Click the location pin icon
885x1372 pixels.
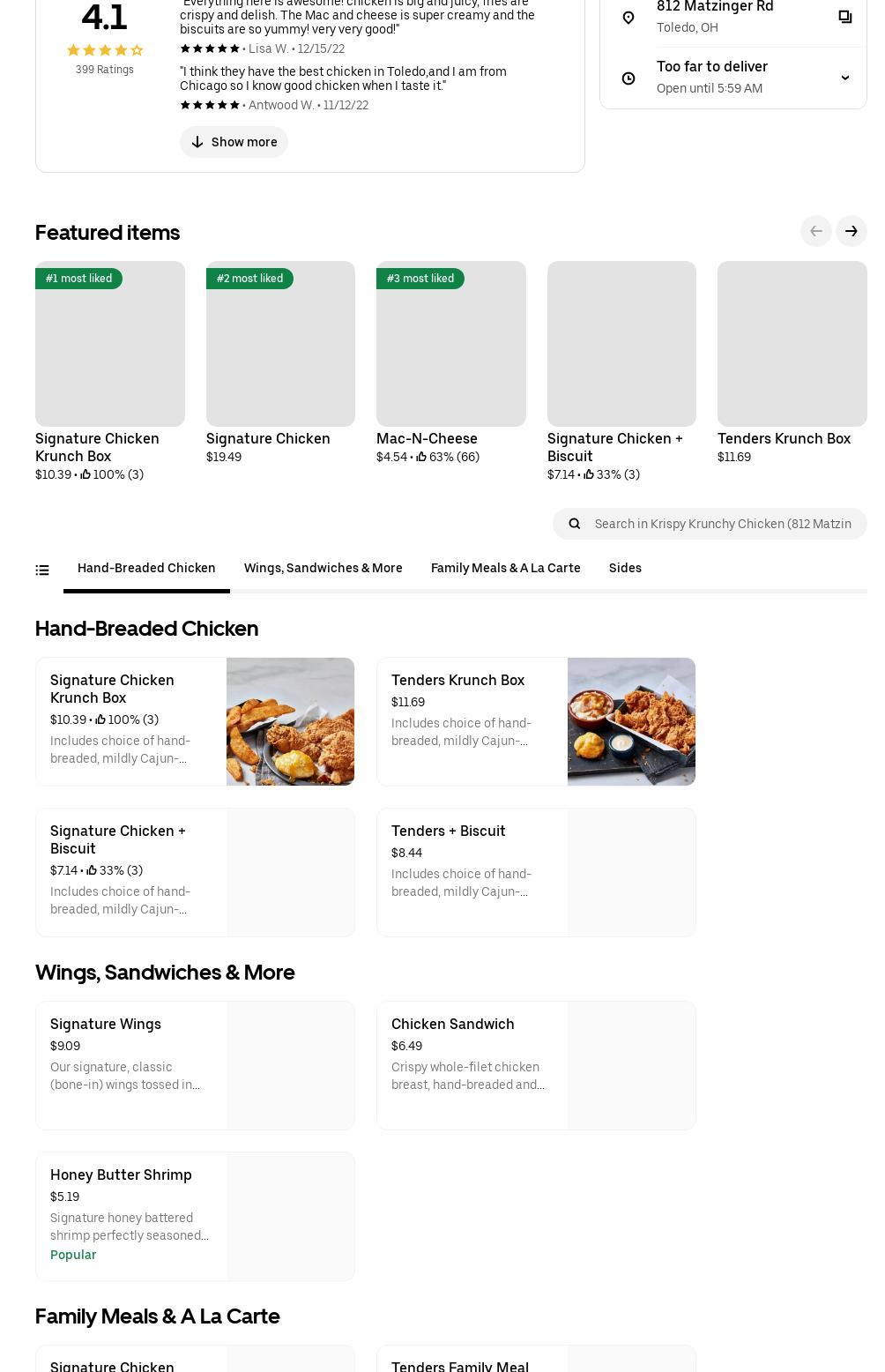[x=628, y=18]
